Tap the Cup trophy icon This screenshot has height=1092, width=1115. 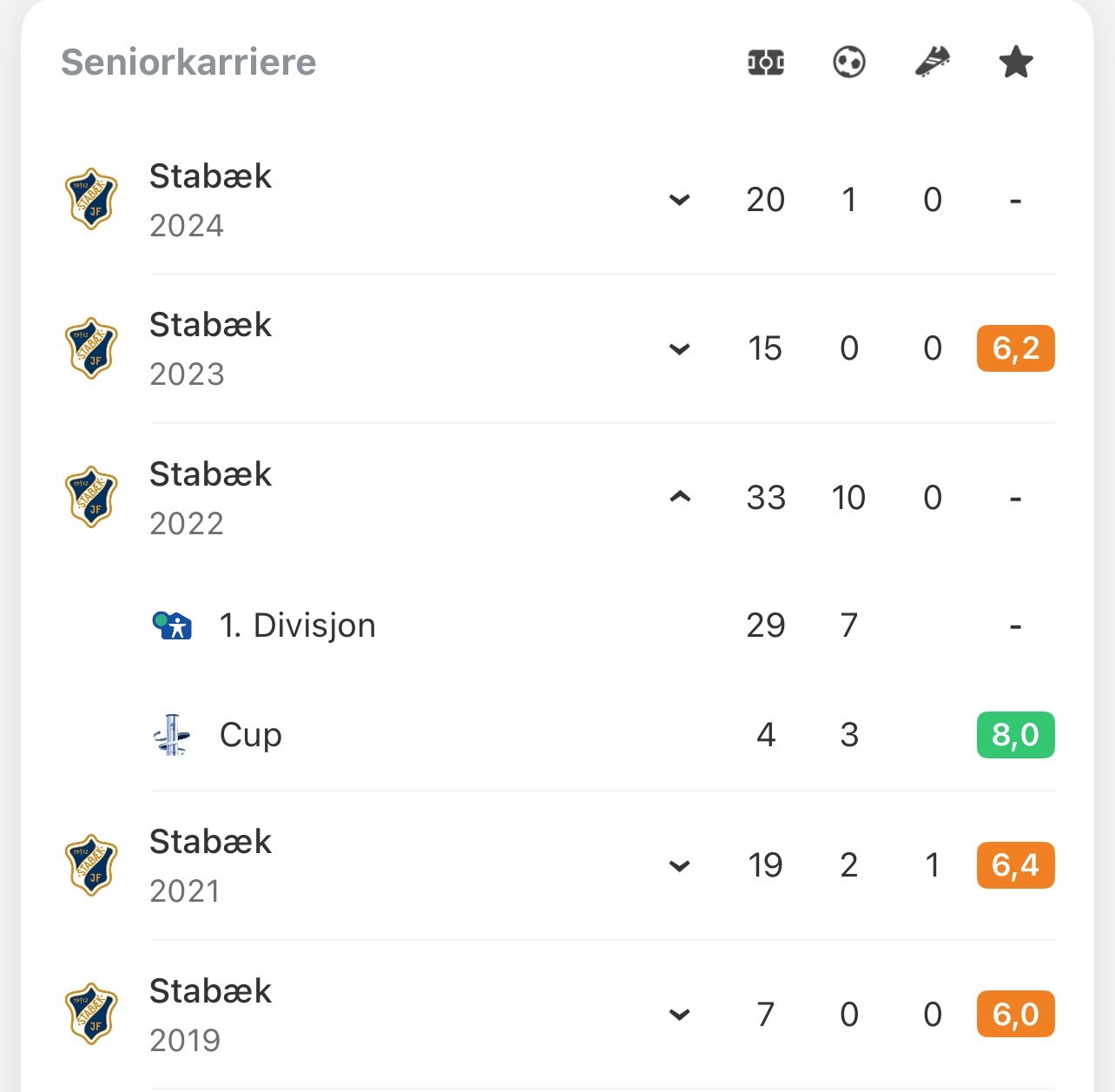coord(171,735)
